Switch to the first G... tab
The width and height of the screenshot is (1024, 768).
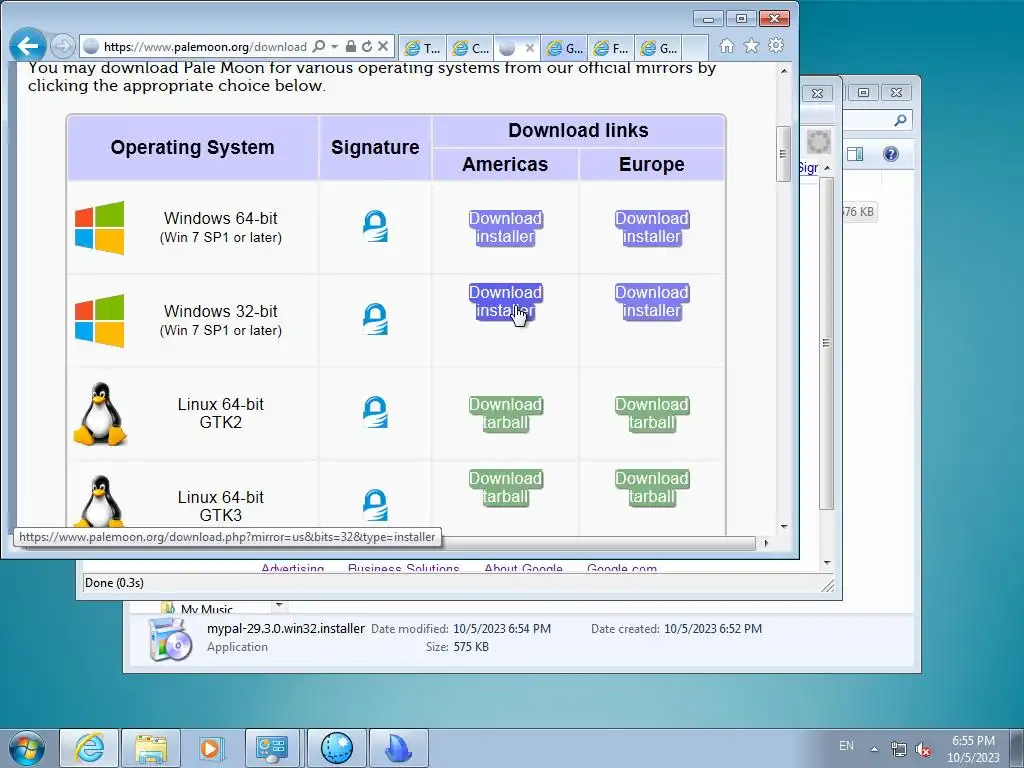tap(564, 48)
